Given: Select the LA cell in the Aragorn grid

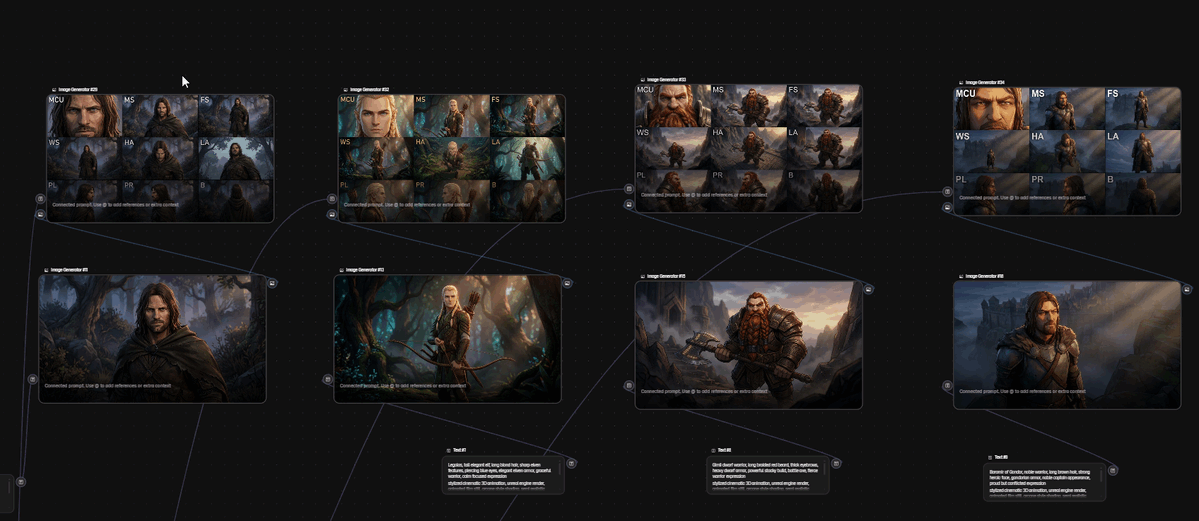Looking at the screenshot, I should [x=236, y=158].
